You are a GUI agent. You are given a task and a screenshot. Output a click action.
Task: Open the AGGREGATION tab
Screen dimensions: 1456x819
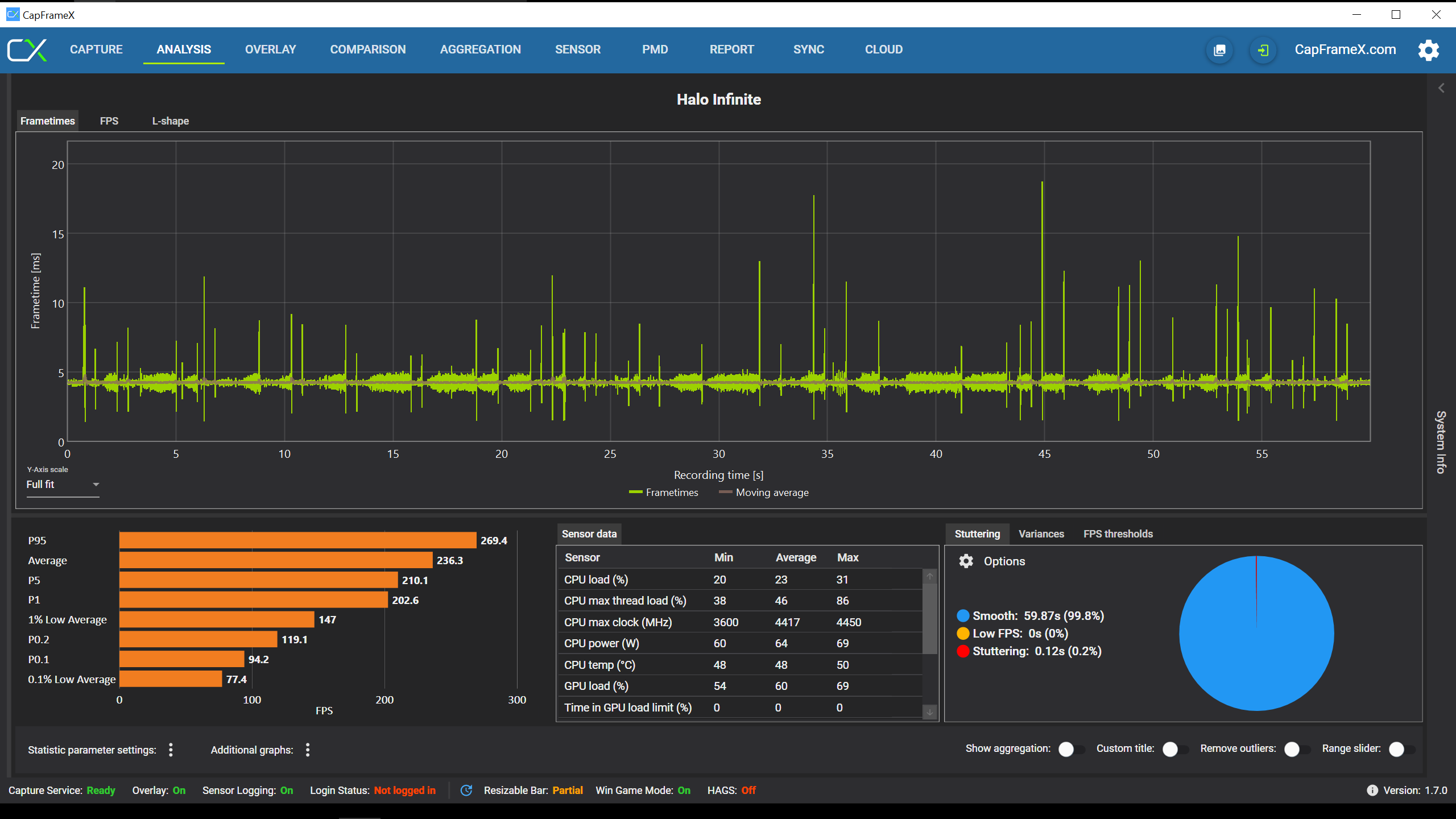point(481,49)
